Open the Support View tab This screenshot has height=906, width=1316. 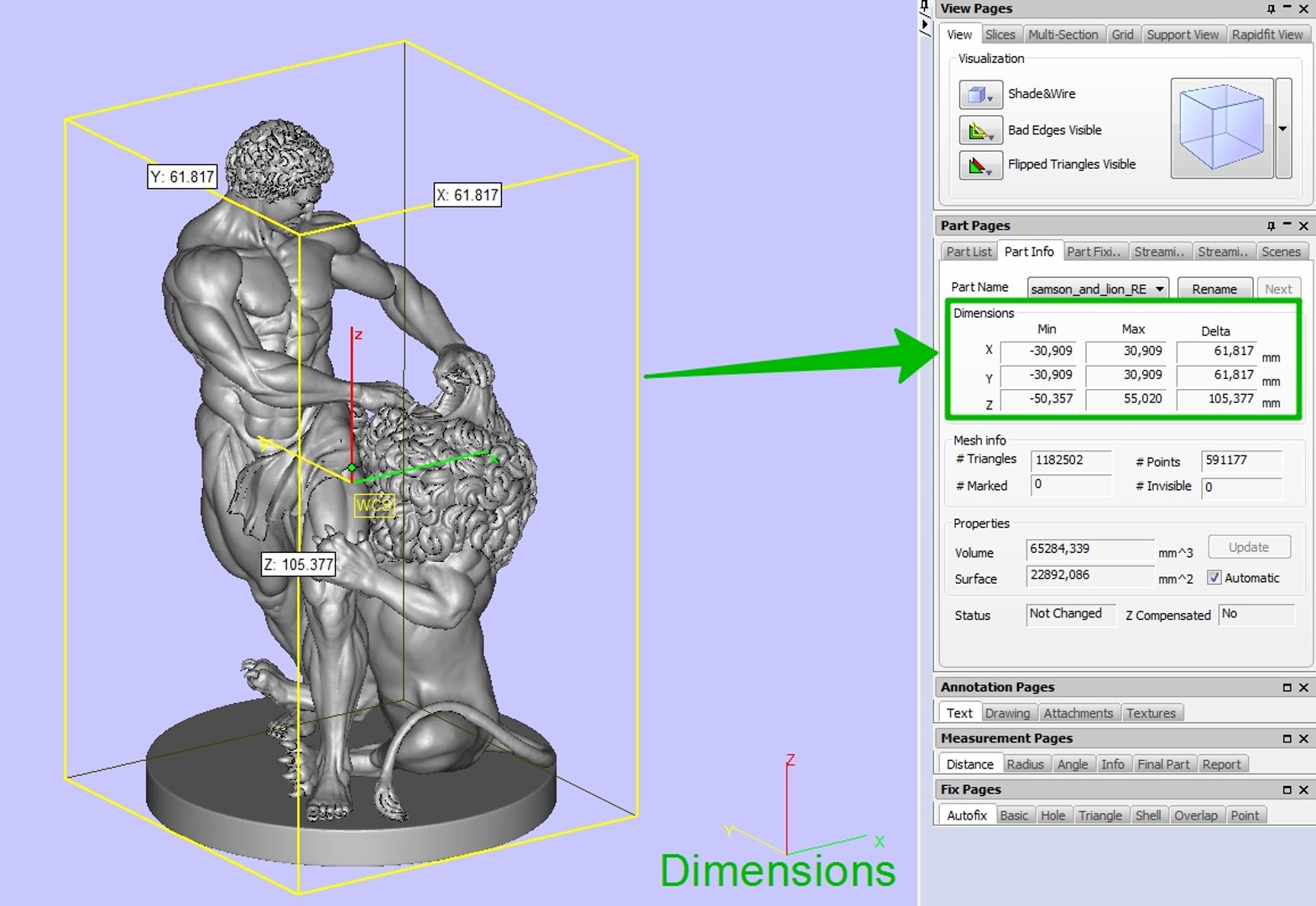coord(1183,34)
